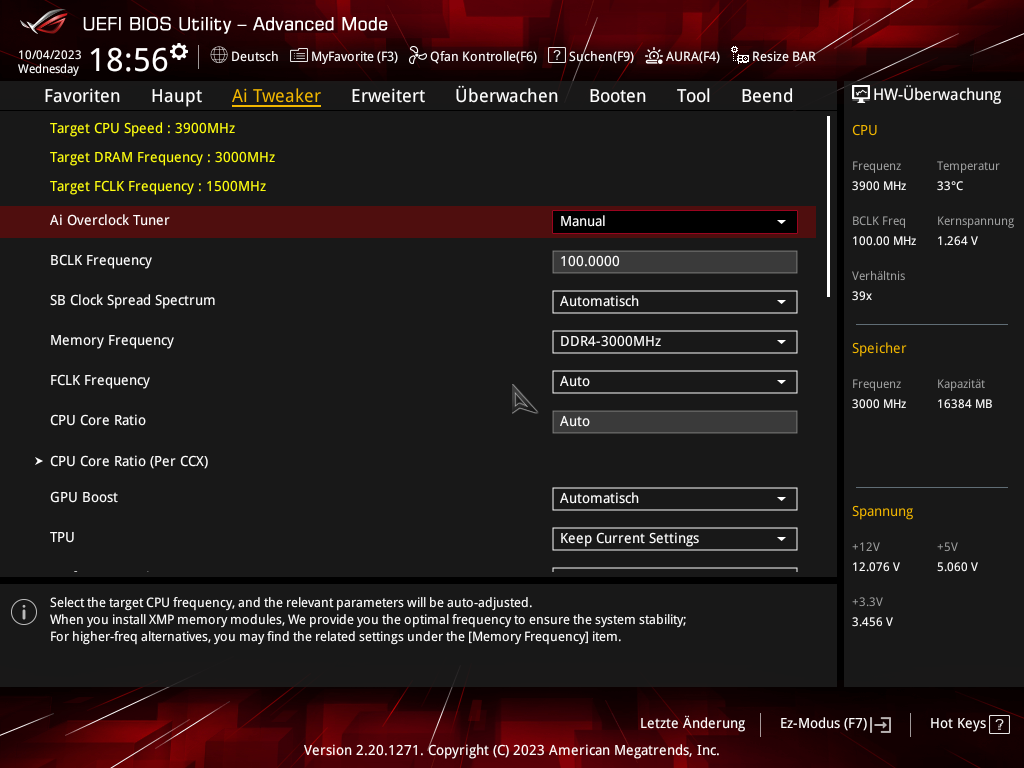Open the Ai Overclock Tuner dropdown
Image resolution: width=1024 pixels, height=768 pixels.
[675, 221]
